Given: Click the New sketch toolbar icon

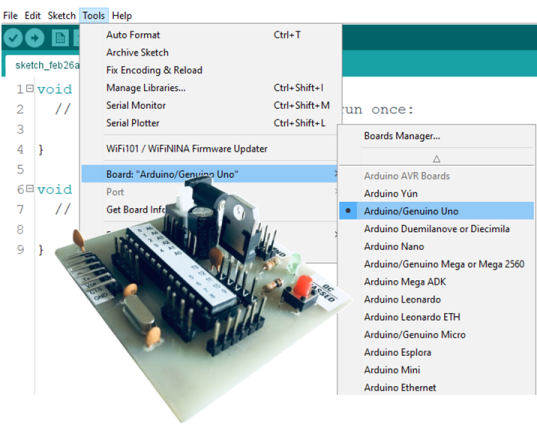Looking at the screenshot, I should pos(60,37).
